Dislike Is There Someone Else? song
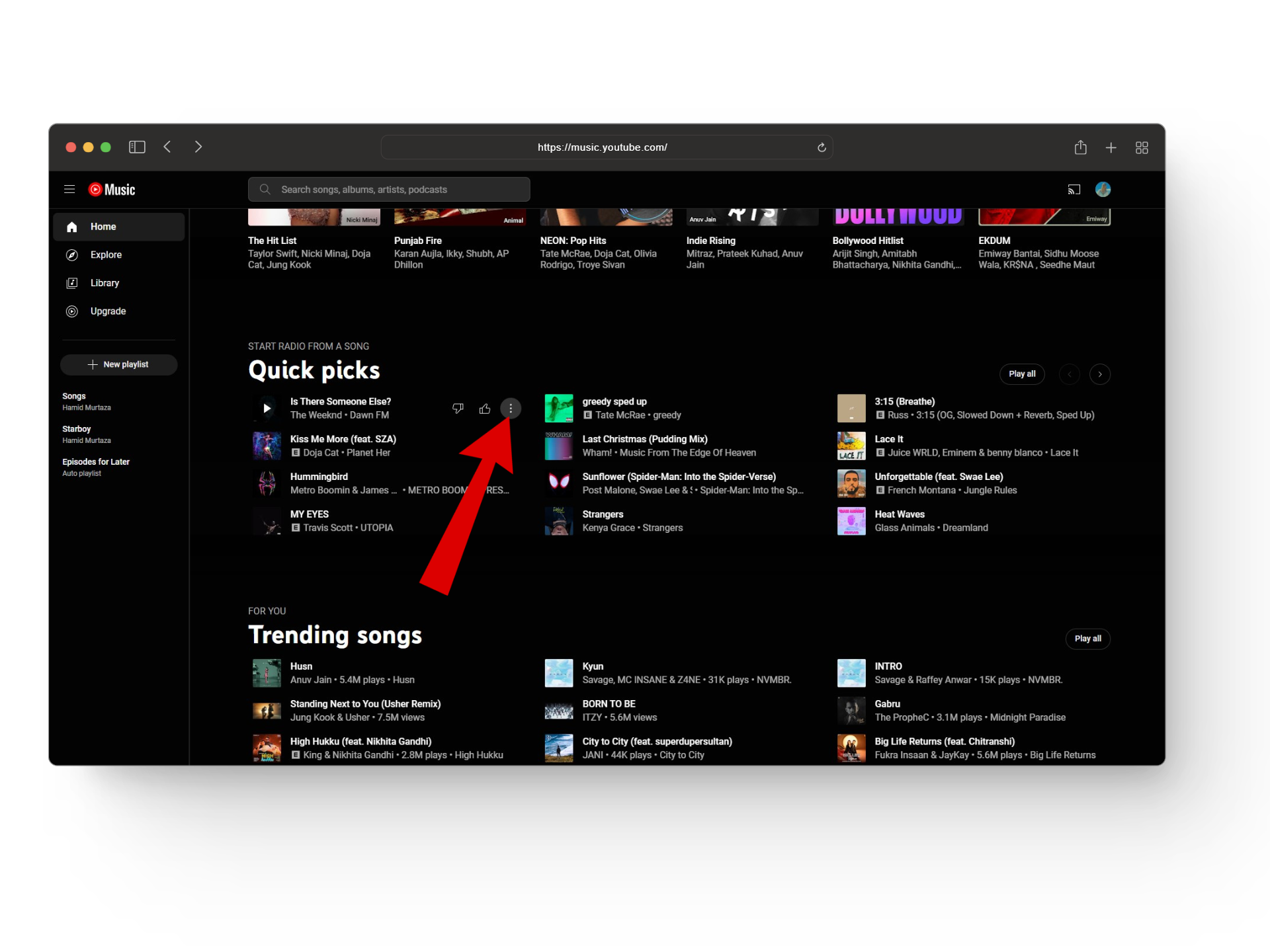Screen dimensions: 1270x952 pyautogui.click(x=458, y=409)
